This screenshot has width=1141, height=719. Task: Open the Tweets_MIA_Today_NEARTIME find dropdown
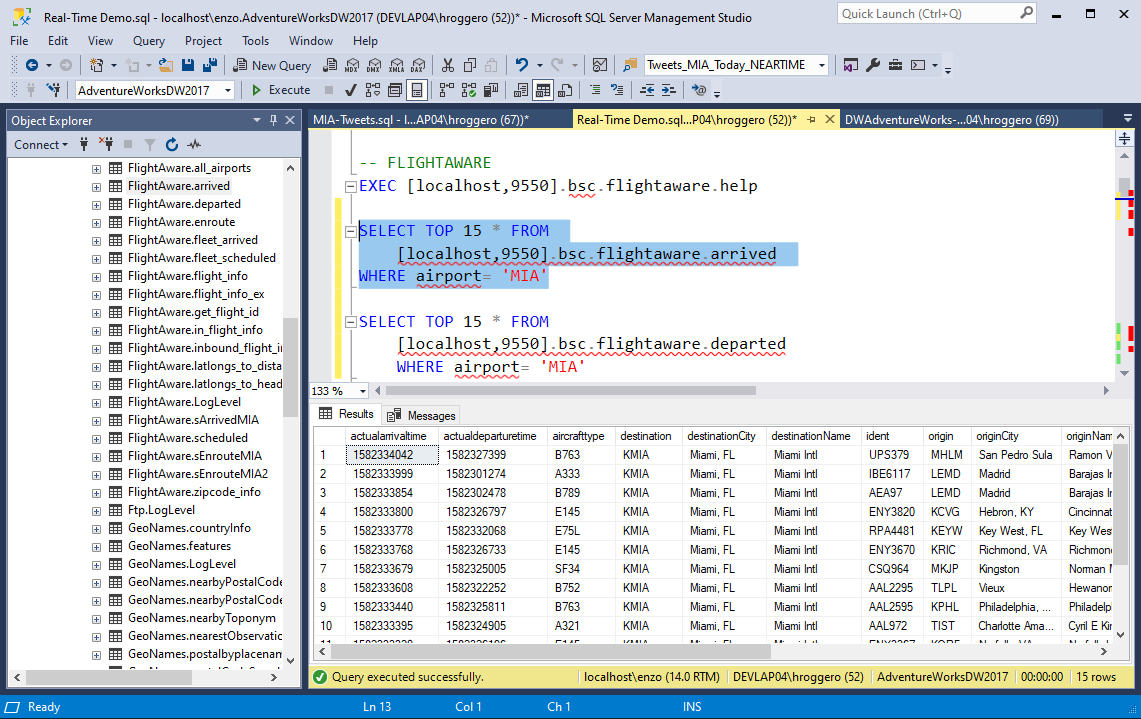[x=822, y=65]
